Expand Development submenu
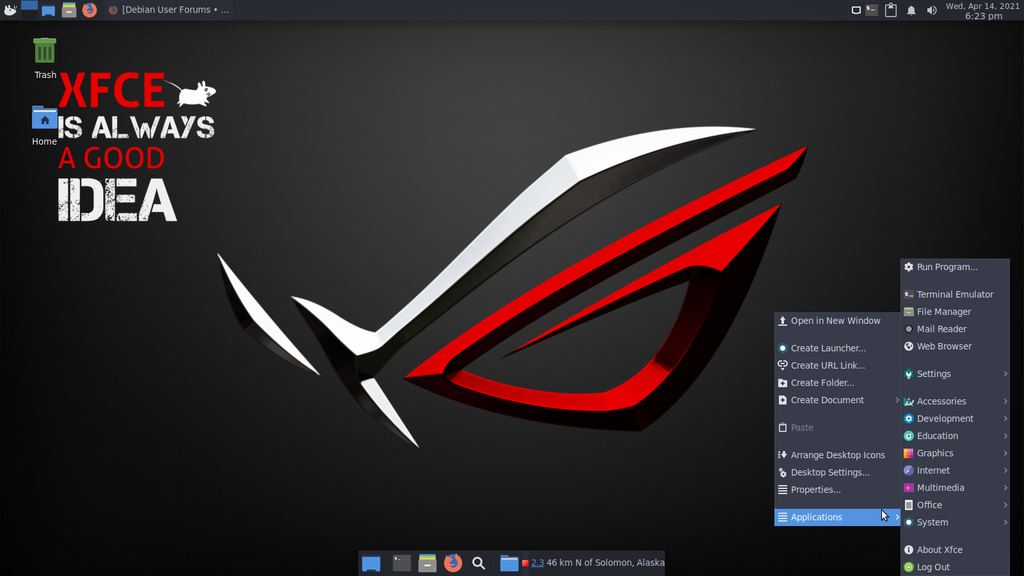This screenshot has height=576, width=1024. 955,418
